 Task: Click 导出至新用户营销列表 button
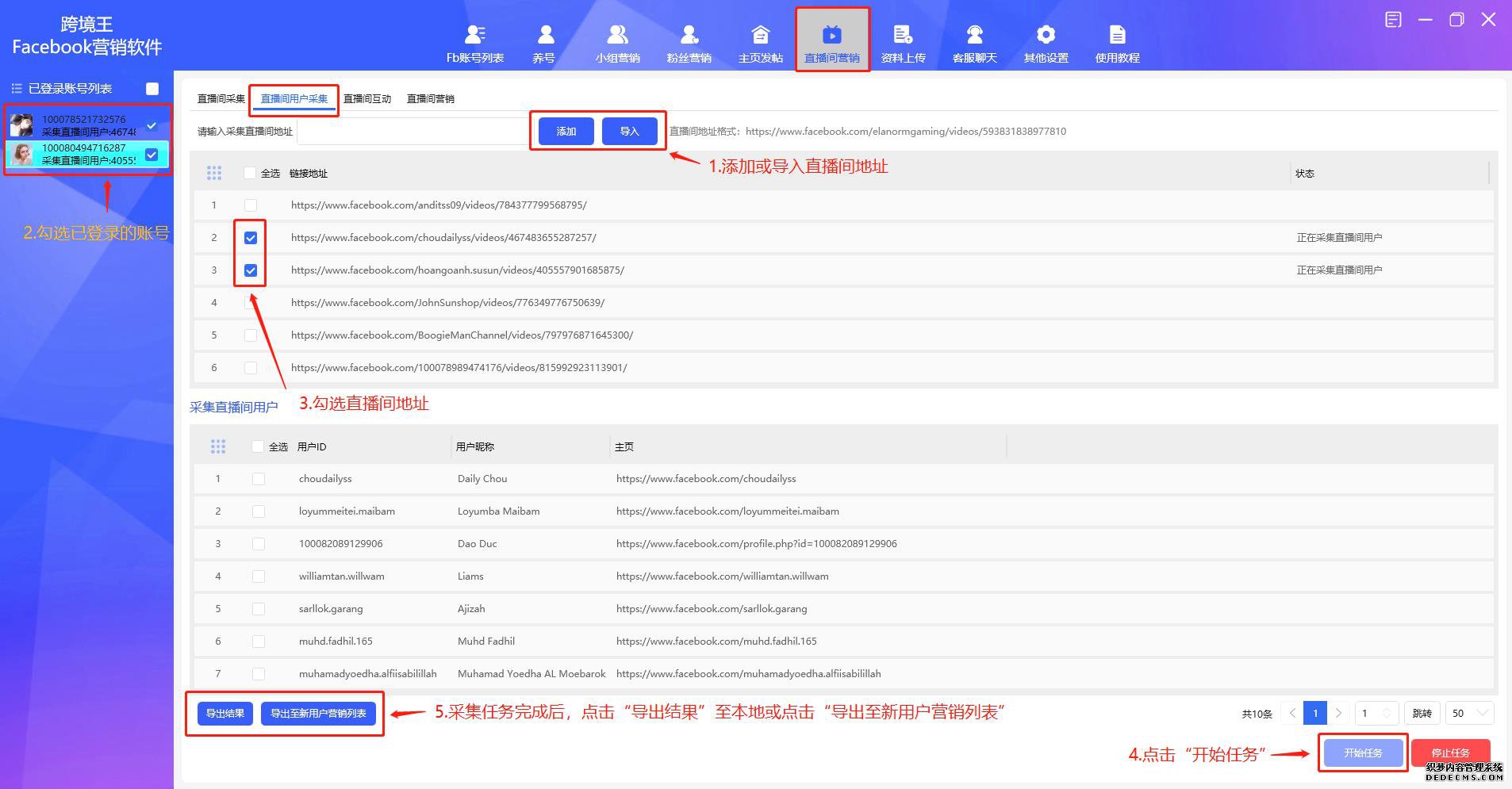318,713
